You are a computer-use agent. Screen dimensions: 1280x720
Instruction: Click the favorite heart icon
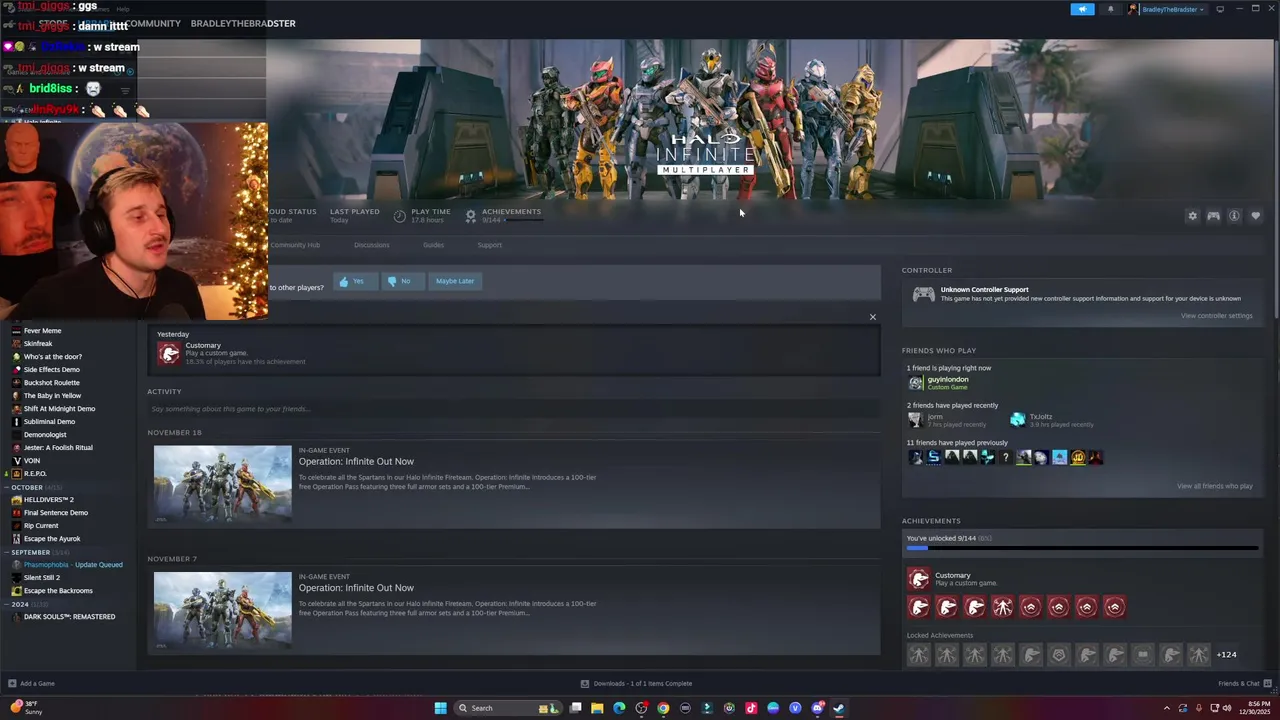point(1256,216)
